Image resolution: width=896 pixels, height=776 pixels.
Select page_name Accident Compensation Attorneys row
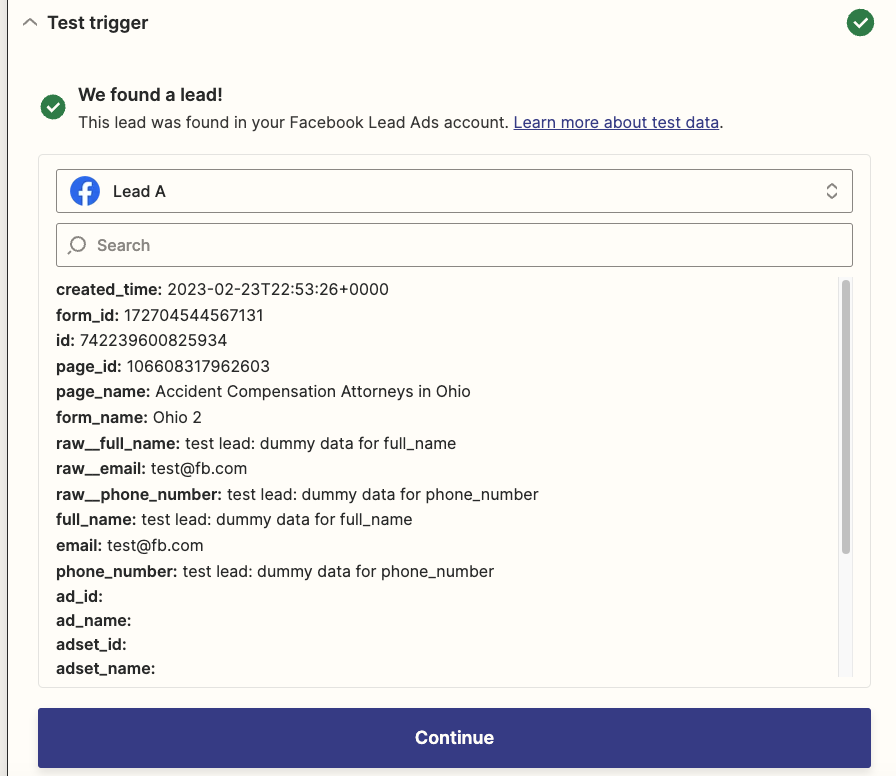tap(263, 392)
